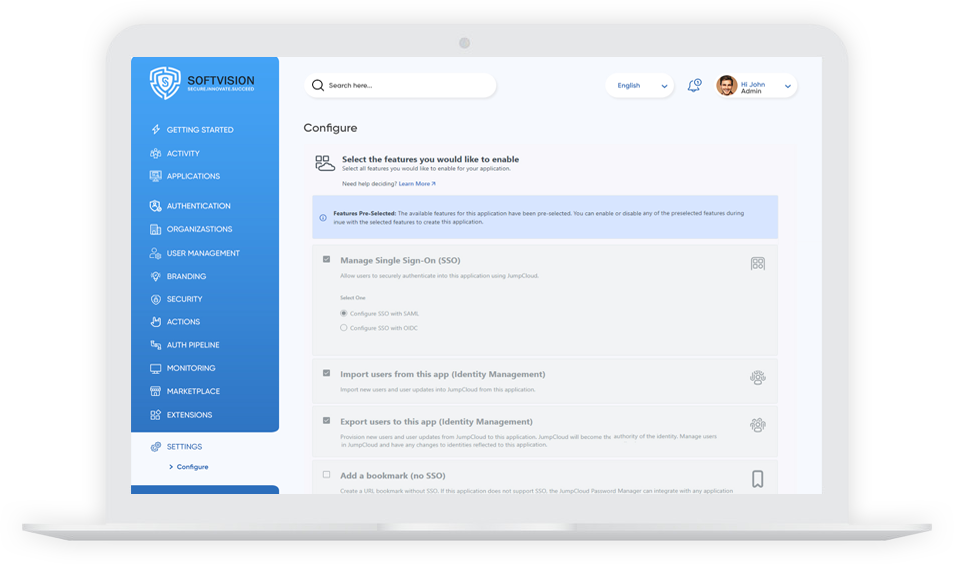Go to Organizations section
Viewport: 954px width, 564px height.
[200, 229]
